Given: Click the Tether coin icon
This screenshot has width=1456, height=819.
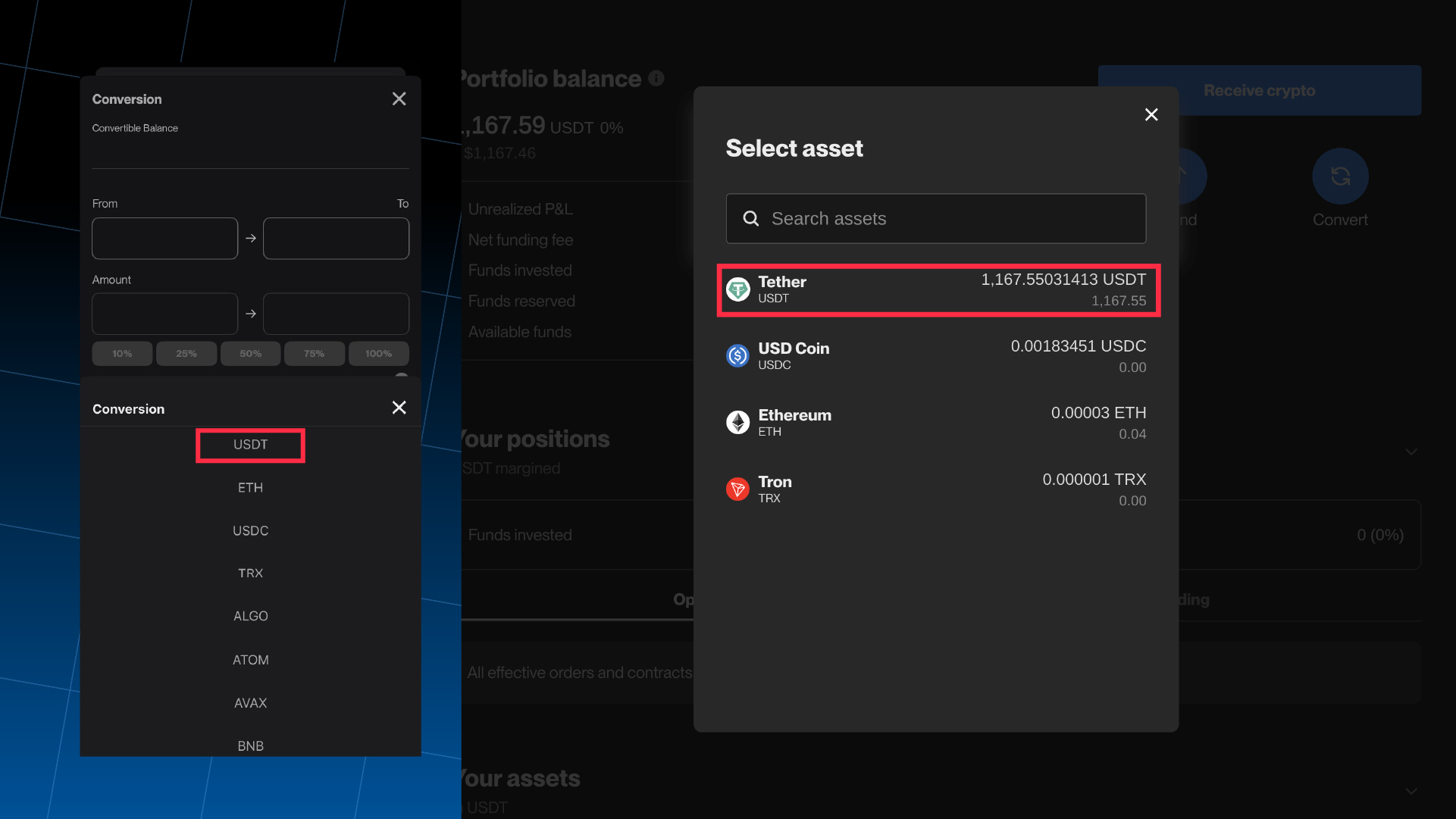Looking at the screenshot, I should tap(737, 289).
